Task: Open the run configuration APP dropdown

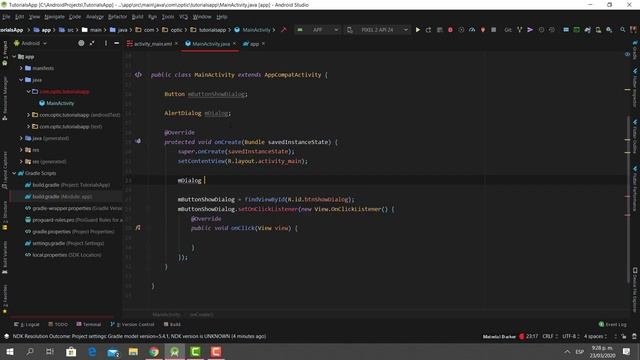Action: click(x=318, y=30)
